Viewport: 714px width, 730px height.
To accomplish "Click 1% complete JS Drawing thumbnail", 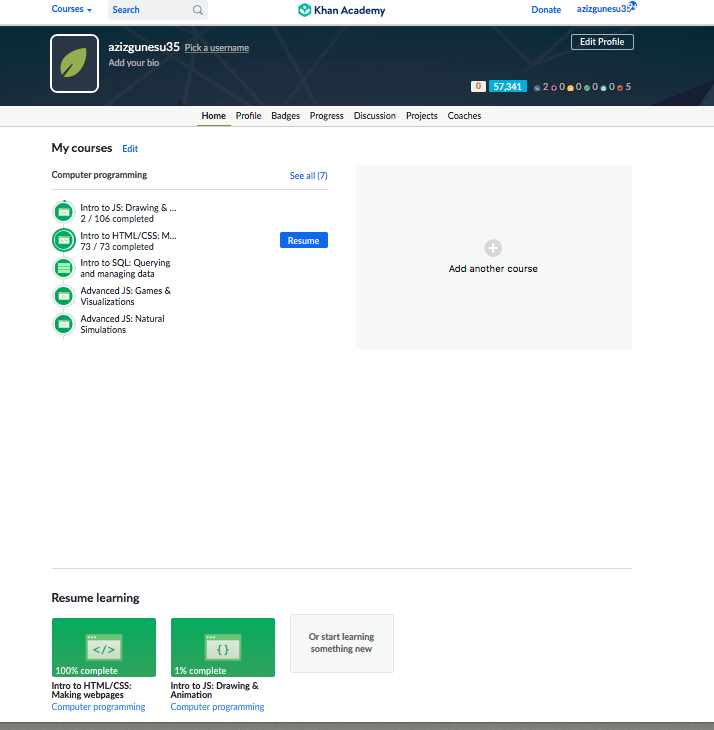I will coord(223,647).
